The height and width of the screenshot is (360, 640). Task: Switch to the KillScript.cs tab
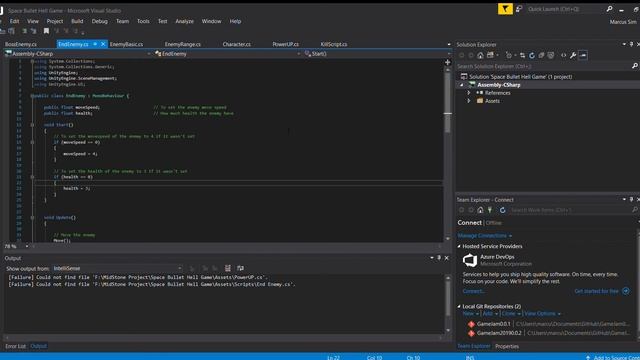tap(334, 44)
